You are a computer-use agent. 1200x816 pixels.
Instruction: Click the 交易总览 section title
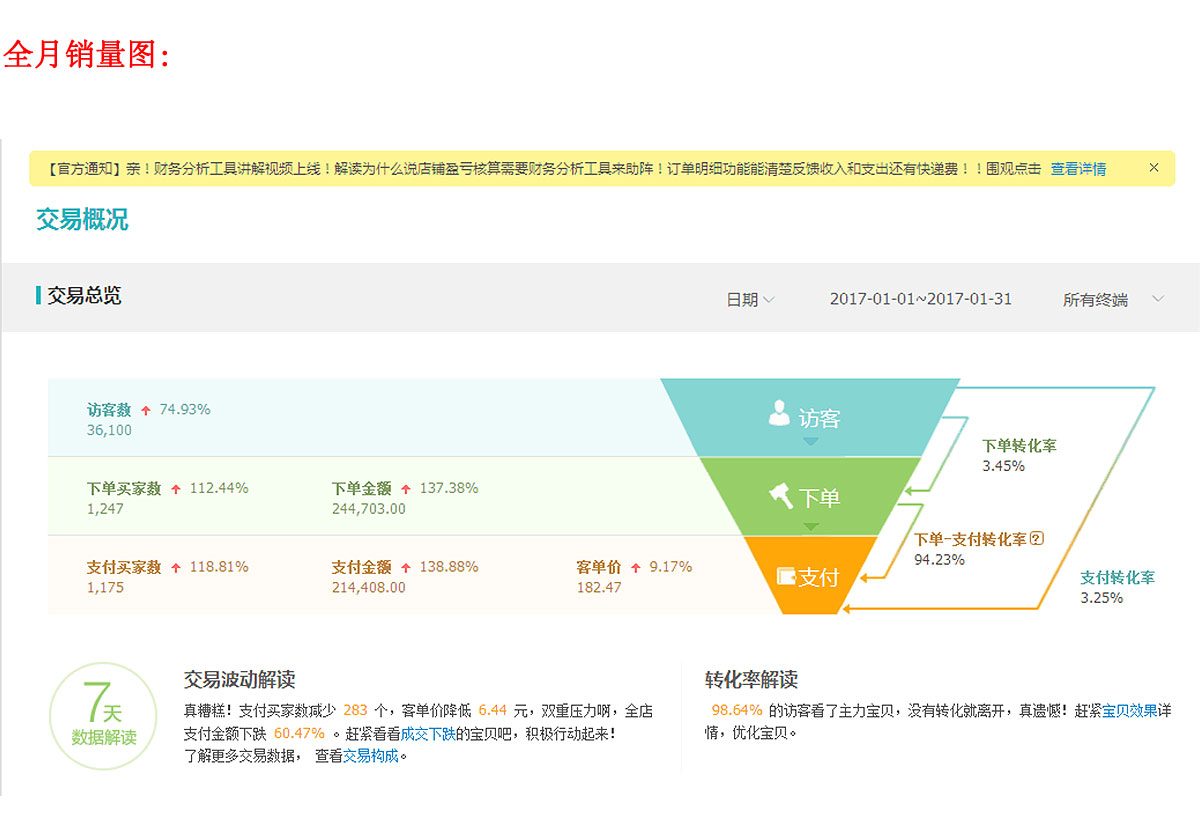click(x=84, y=296)
